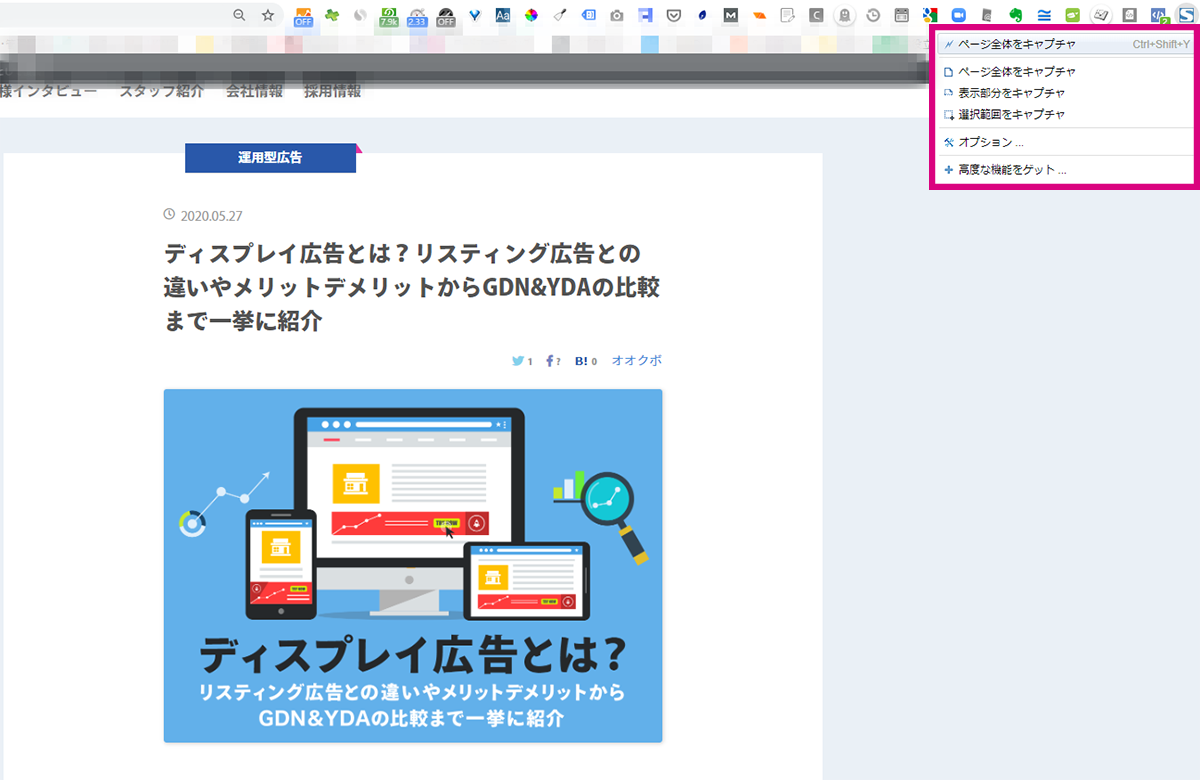Bookmark this page with the star icon
This screenshot has width=1200, height=780.
[x=268, y=15]
